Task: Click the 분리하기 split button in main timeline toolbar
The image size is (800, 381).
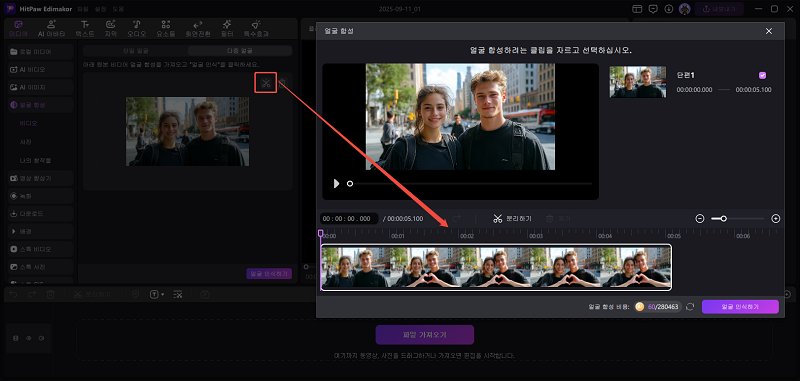Action: 92,294
